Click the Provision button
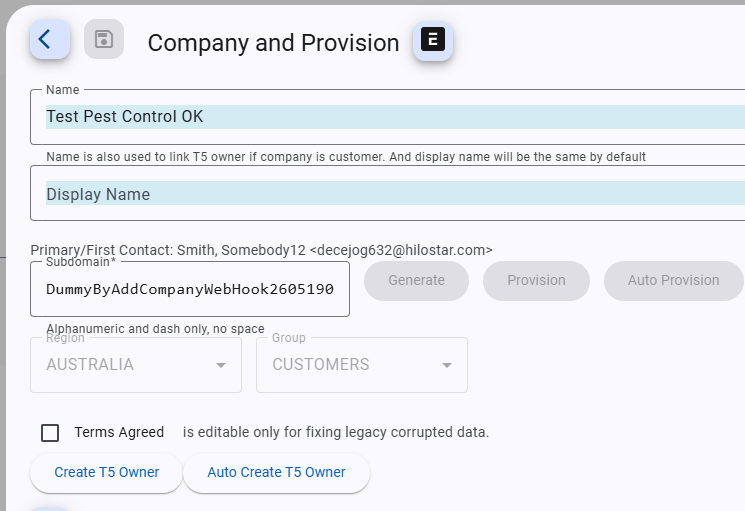This screenshot has width=745, height=511. [536, 281]
